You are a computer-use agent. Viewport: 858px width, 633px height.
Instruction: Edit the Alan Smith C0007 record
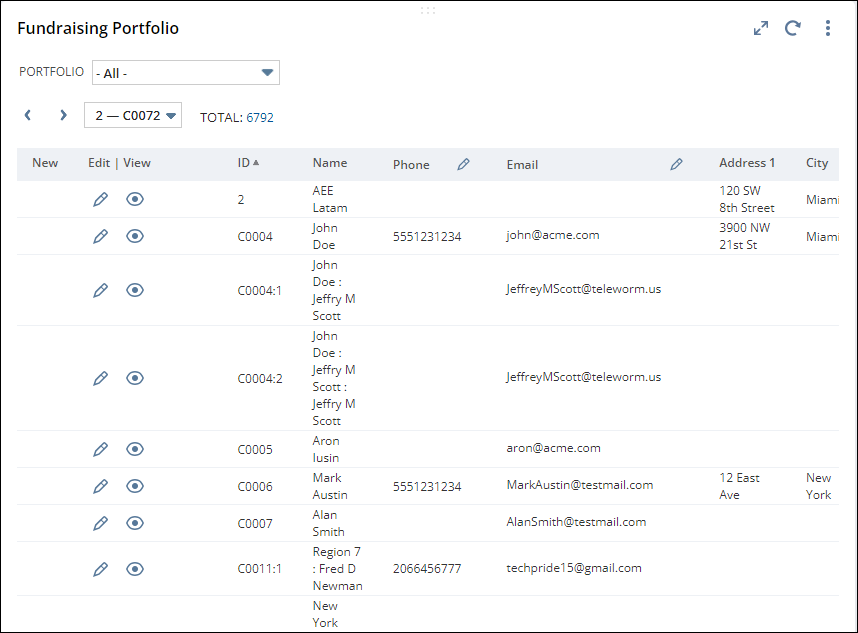(x=100, y=523)
